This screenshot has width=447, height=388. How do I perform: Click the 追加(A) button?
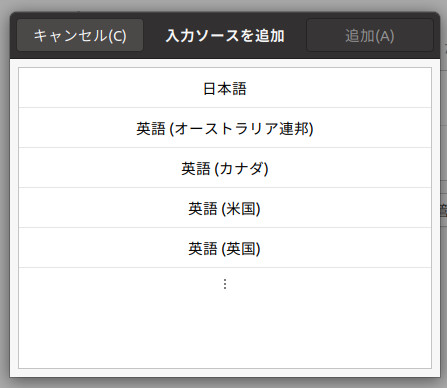click(x=370, y=35)
